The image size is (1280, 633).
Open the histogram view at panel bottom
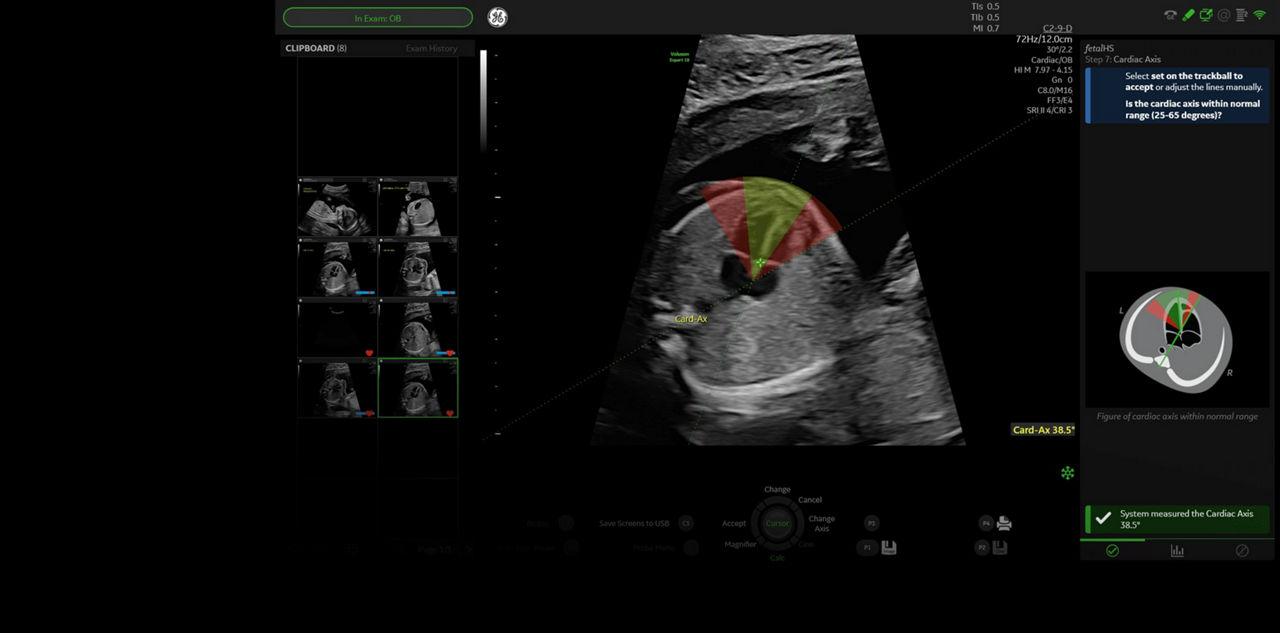pyautogui.click(x=1177, y=550)
